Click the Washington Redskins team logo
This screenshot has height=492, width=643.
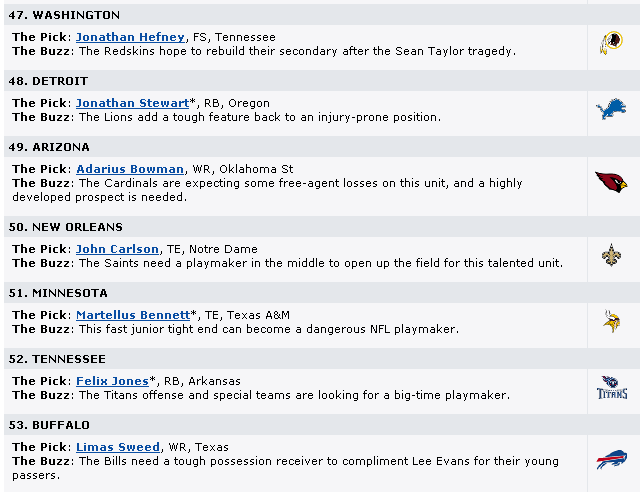pos(611,43)
